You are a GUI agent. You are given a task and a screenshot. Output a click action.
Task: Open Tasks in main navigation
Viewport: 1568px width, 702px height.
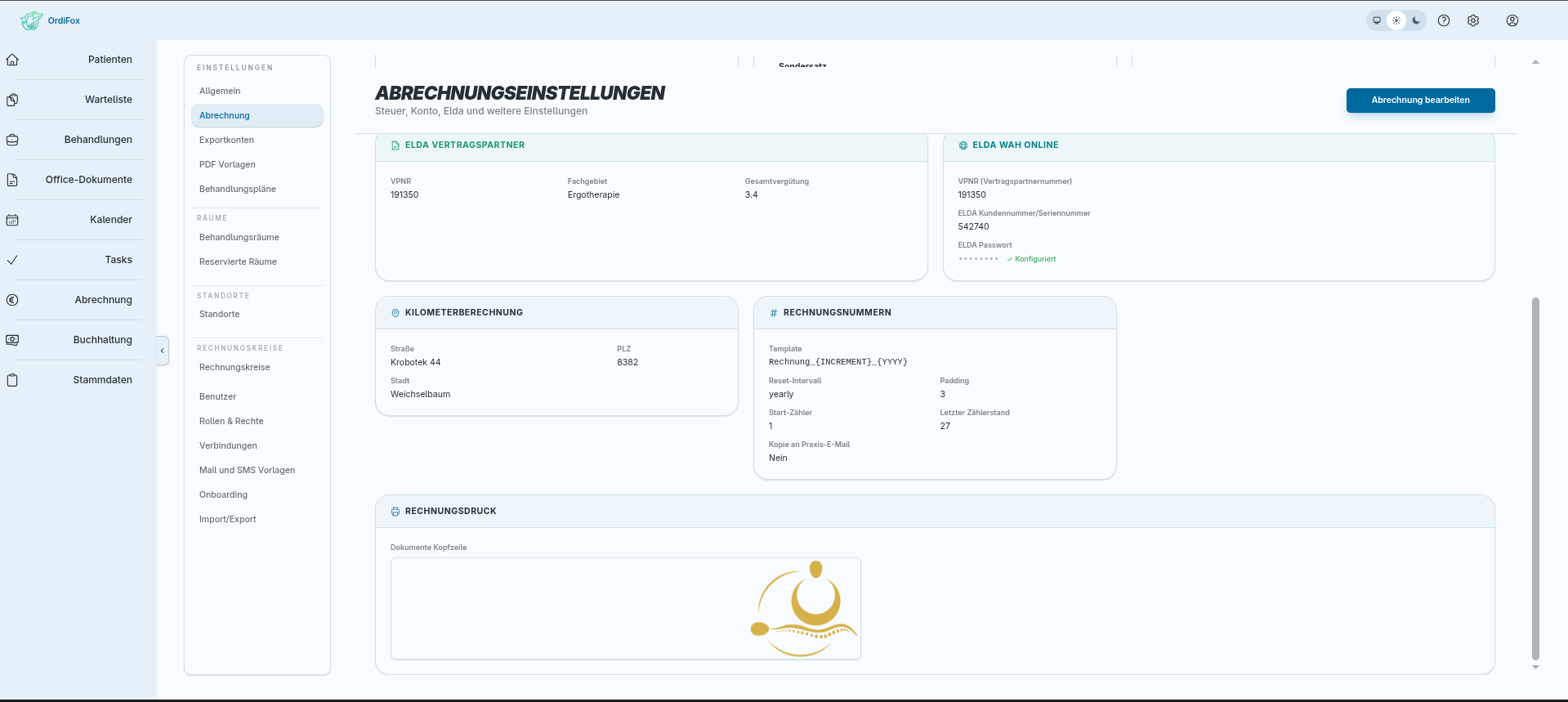point(118,260)
